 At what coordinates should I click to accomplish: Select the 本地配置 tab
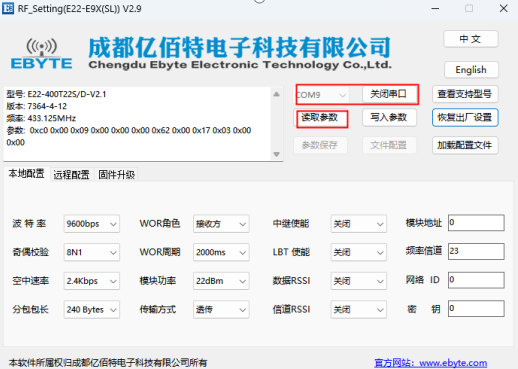pyautogui.click(x=27, y=174)
